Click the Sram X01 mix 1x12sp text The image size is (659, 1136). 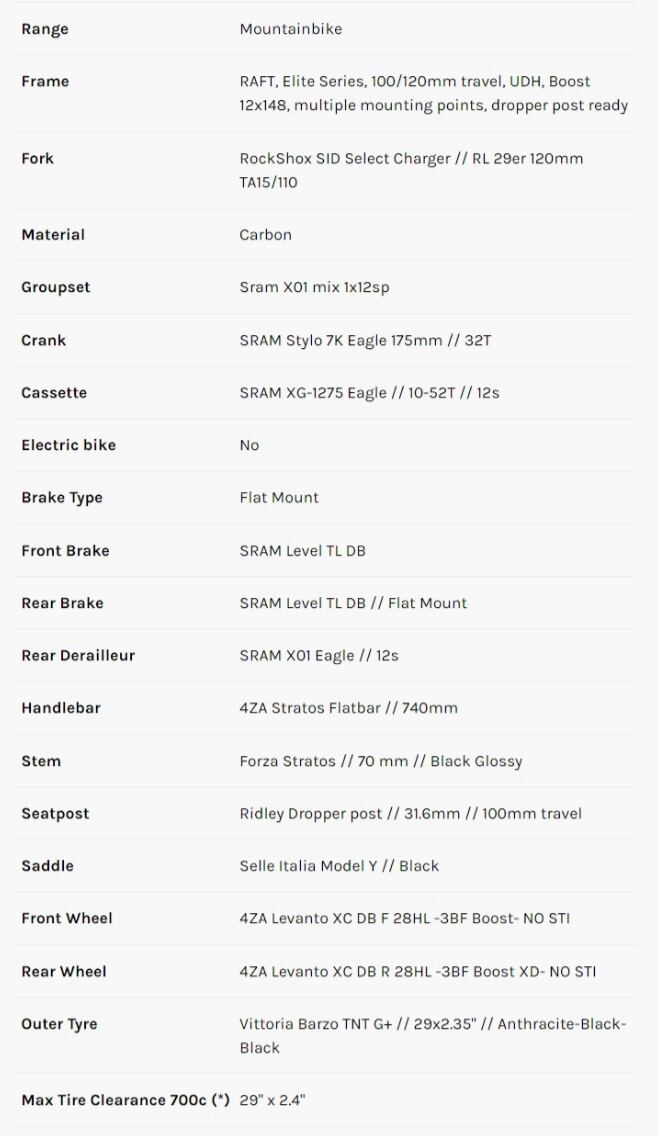point(314,287)
